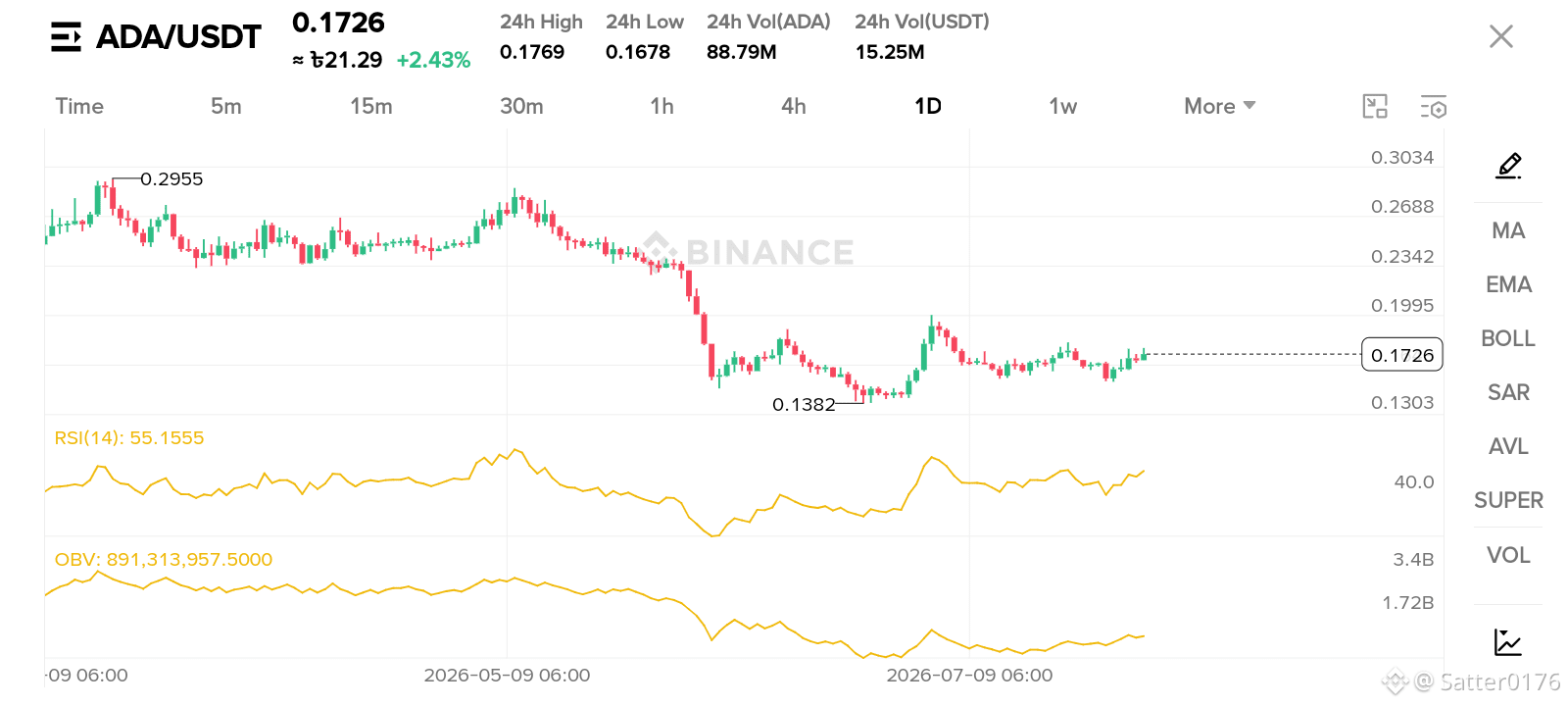Expand the More timeframes dropdown
Image resolution: width=1568 pixels, height=706 pixels.
click(x=1219, y=106)
